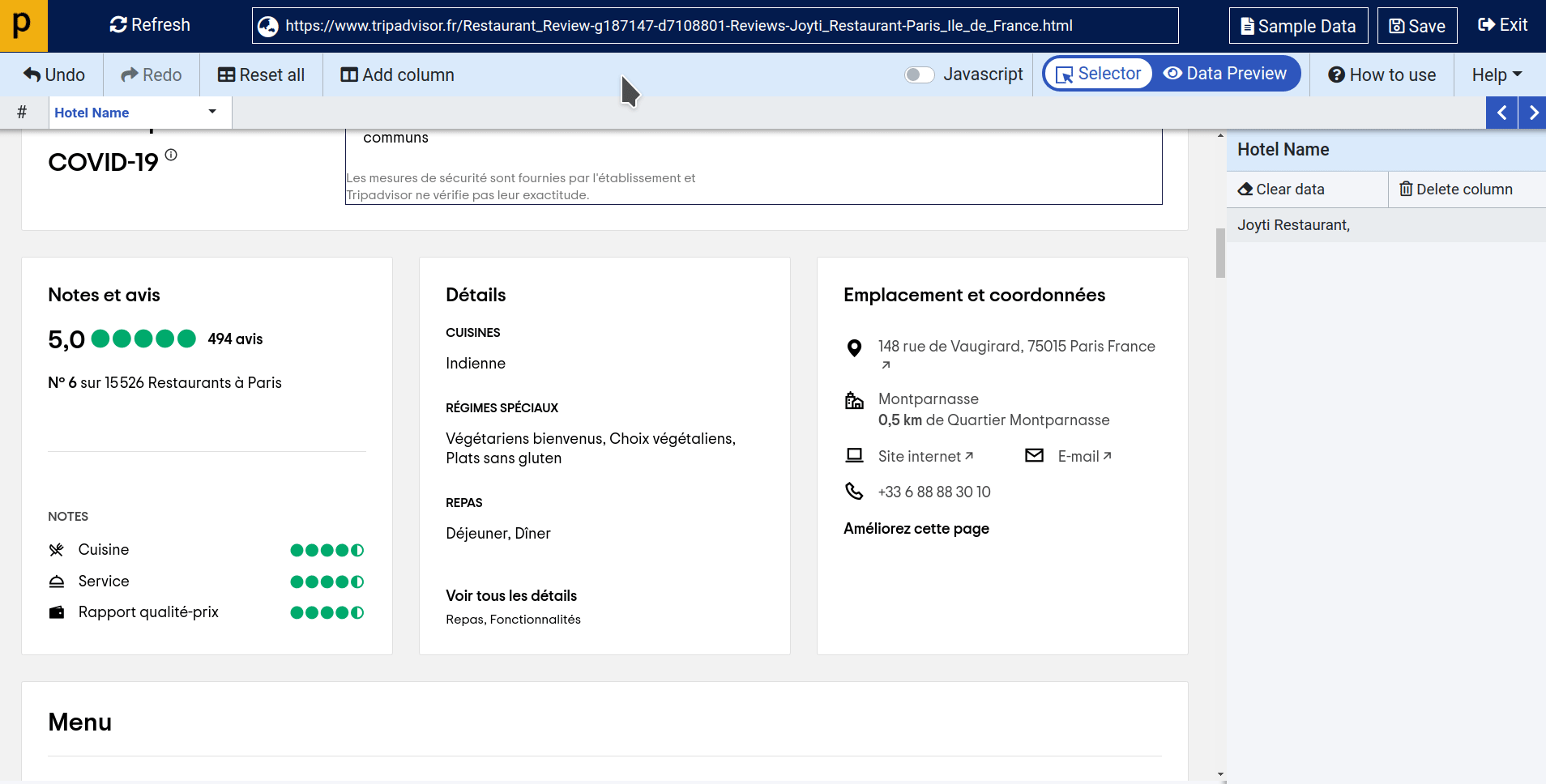This screenshot has height=784, width=1546.
Task: Toggle the Javascript switch
Action: point(919,75)
